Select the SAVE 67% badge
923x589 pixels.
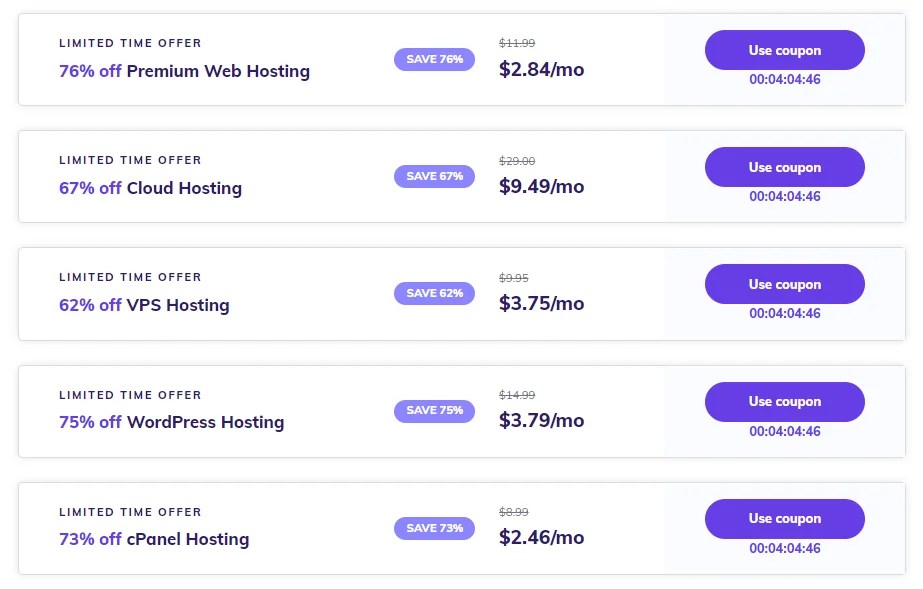[x=434, y=176]
